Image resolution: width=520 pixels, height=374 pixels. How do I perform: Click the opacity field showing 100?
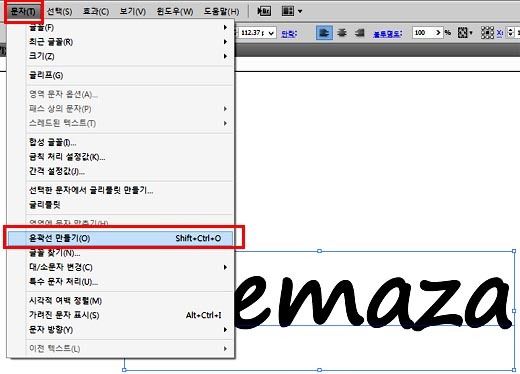[423, 33]
